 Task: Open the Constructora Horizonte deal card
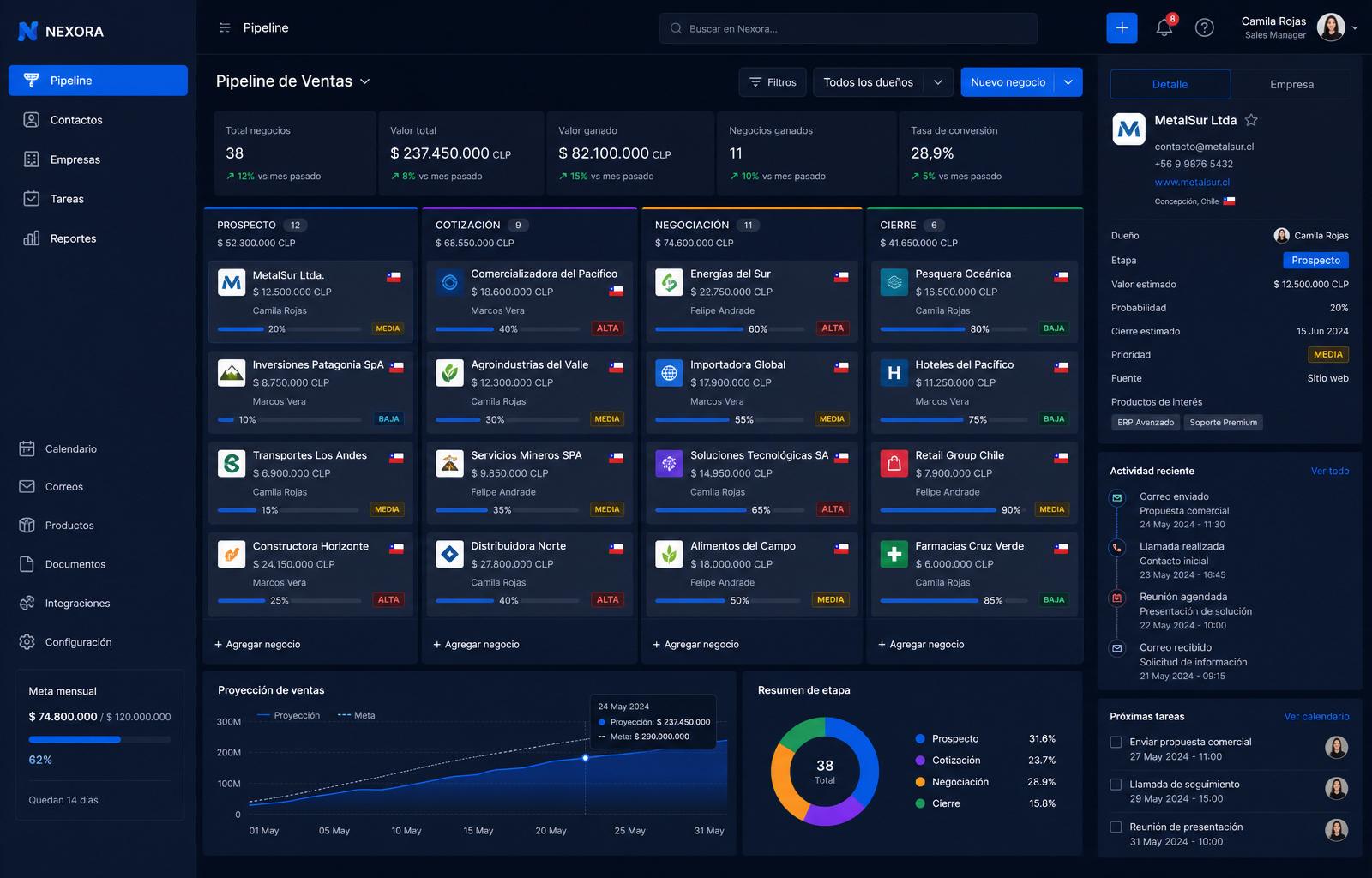pos(310,573)
